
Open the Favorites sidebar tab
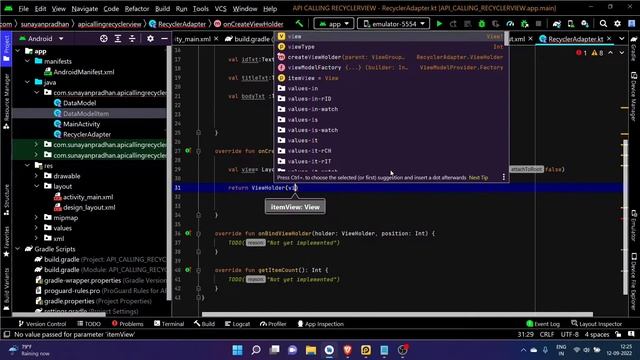coord(6,242)
